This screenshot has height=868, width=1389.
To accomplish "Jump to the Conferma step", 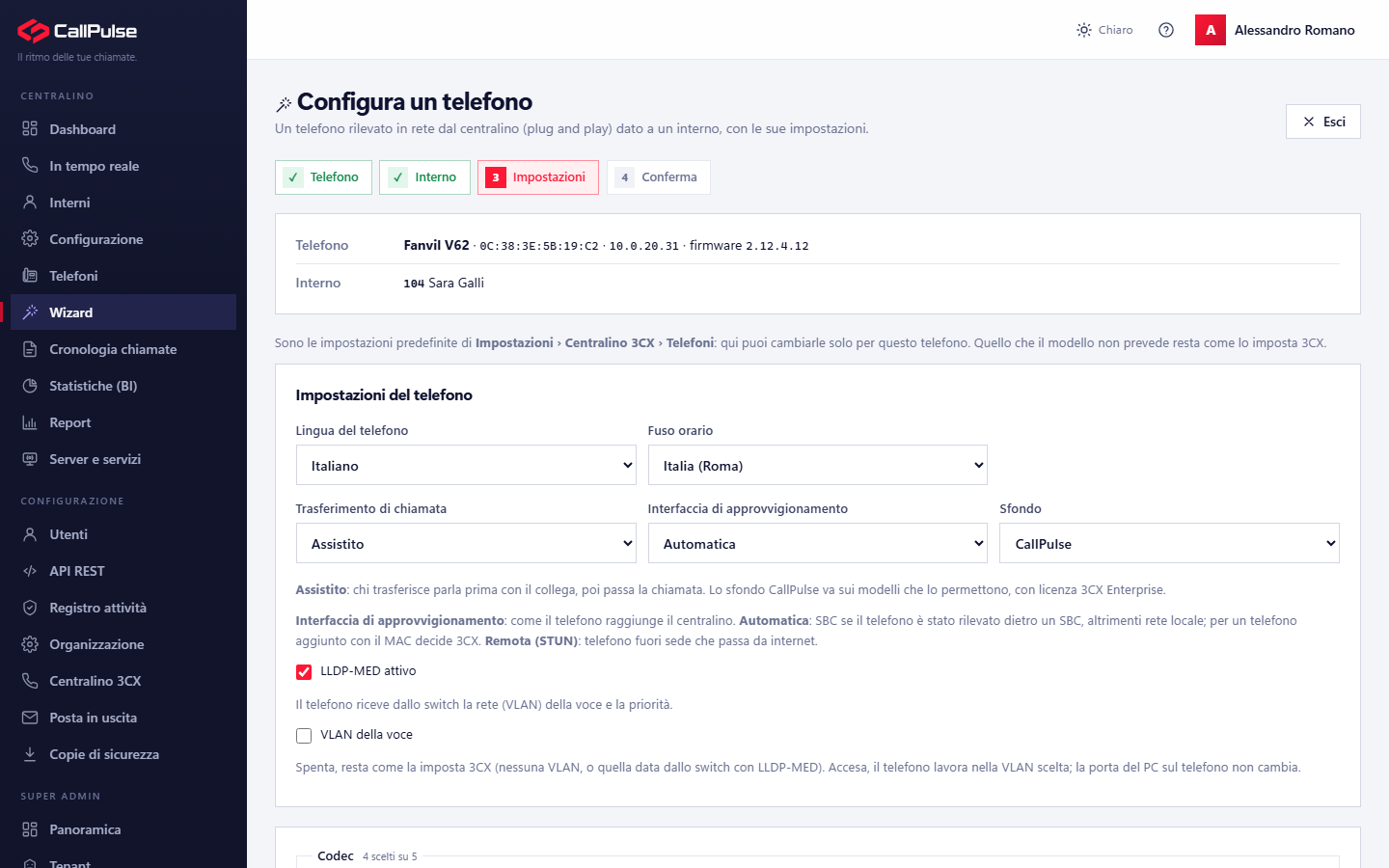I will (659, 177).
